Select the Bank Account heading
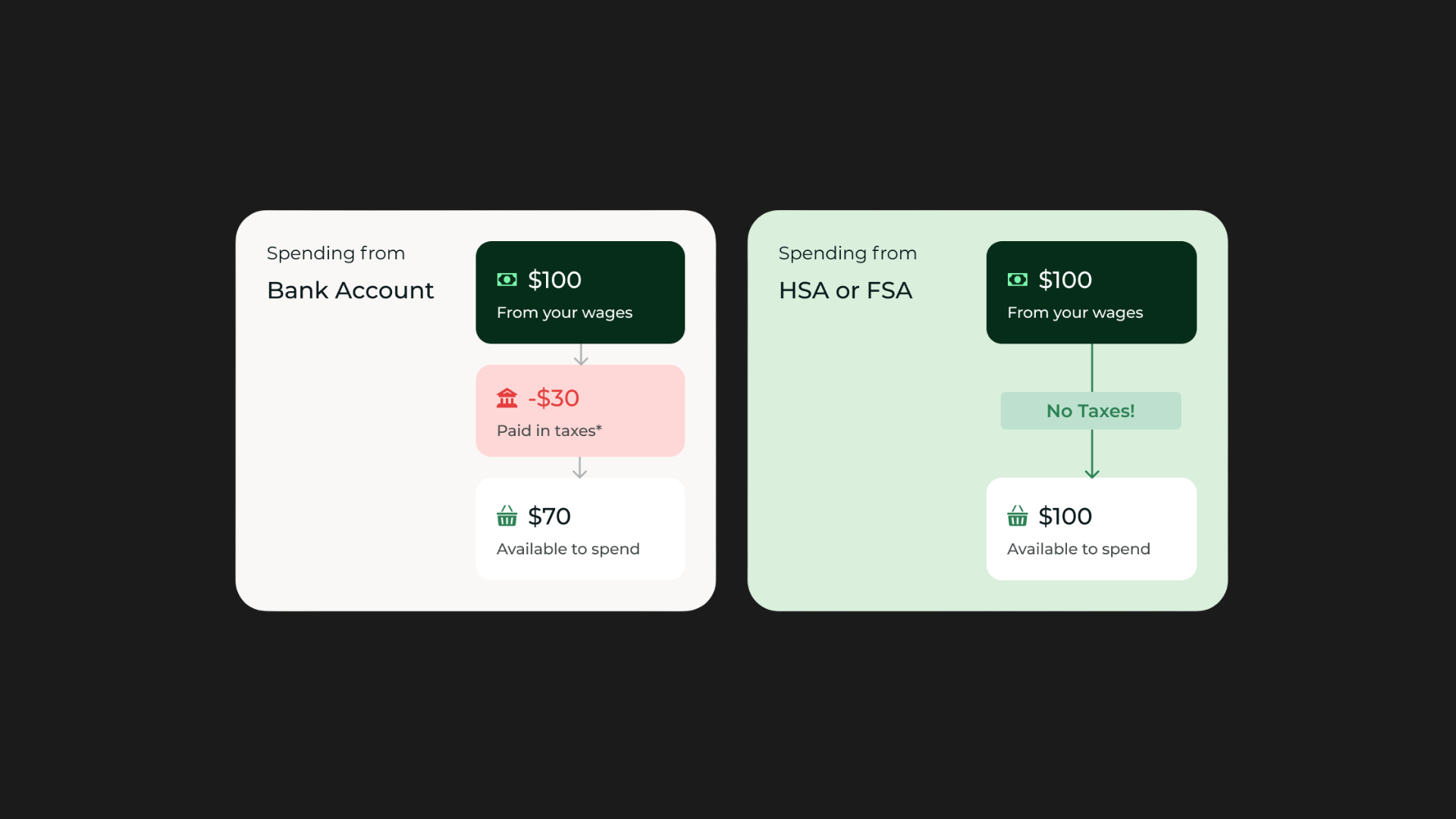Viewport: 1456px width, 819px height. tap(350, 290)
